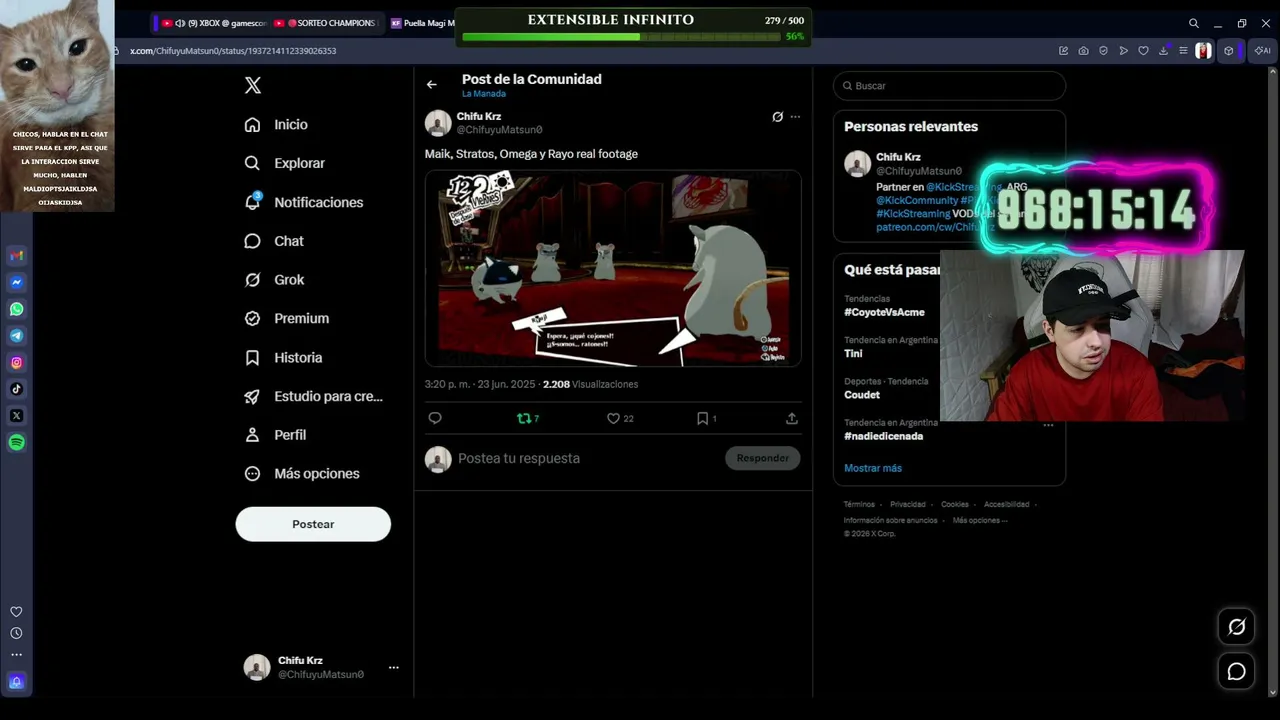
Task: Open the browser shield privacy icon
Action: click(1104, 51)
